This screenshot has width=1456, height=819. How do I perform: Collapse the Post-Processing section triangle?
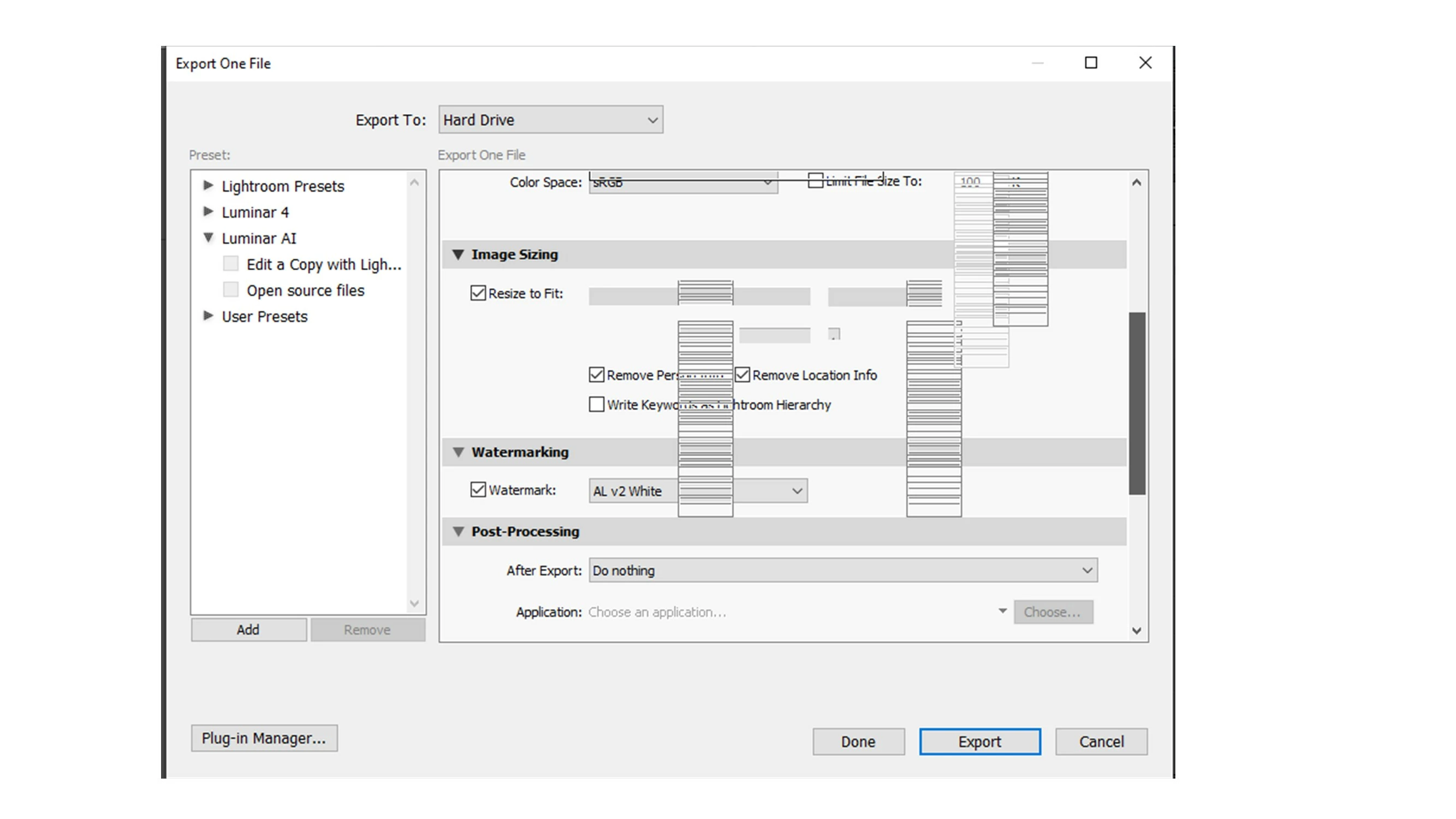click(459, 531)
